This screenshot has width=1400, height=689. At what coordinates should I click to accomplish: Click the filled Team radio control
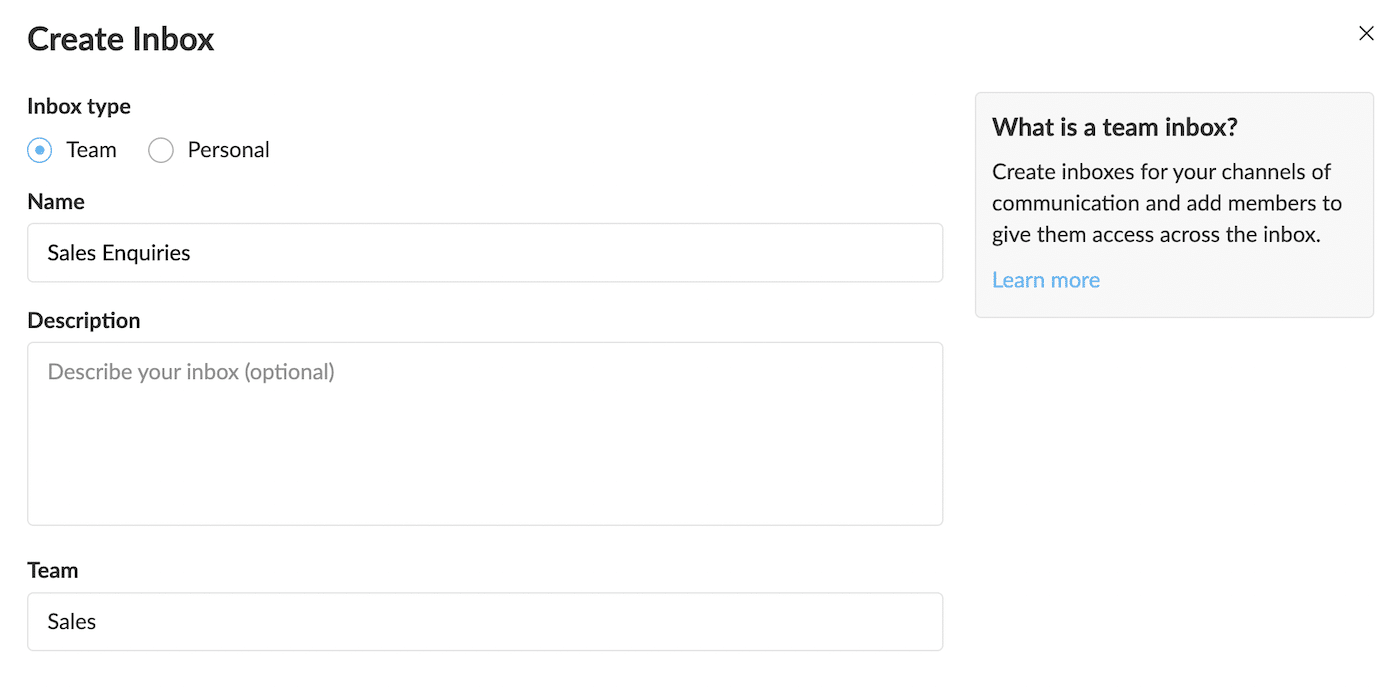39,149
